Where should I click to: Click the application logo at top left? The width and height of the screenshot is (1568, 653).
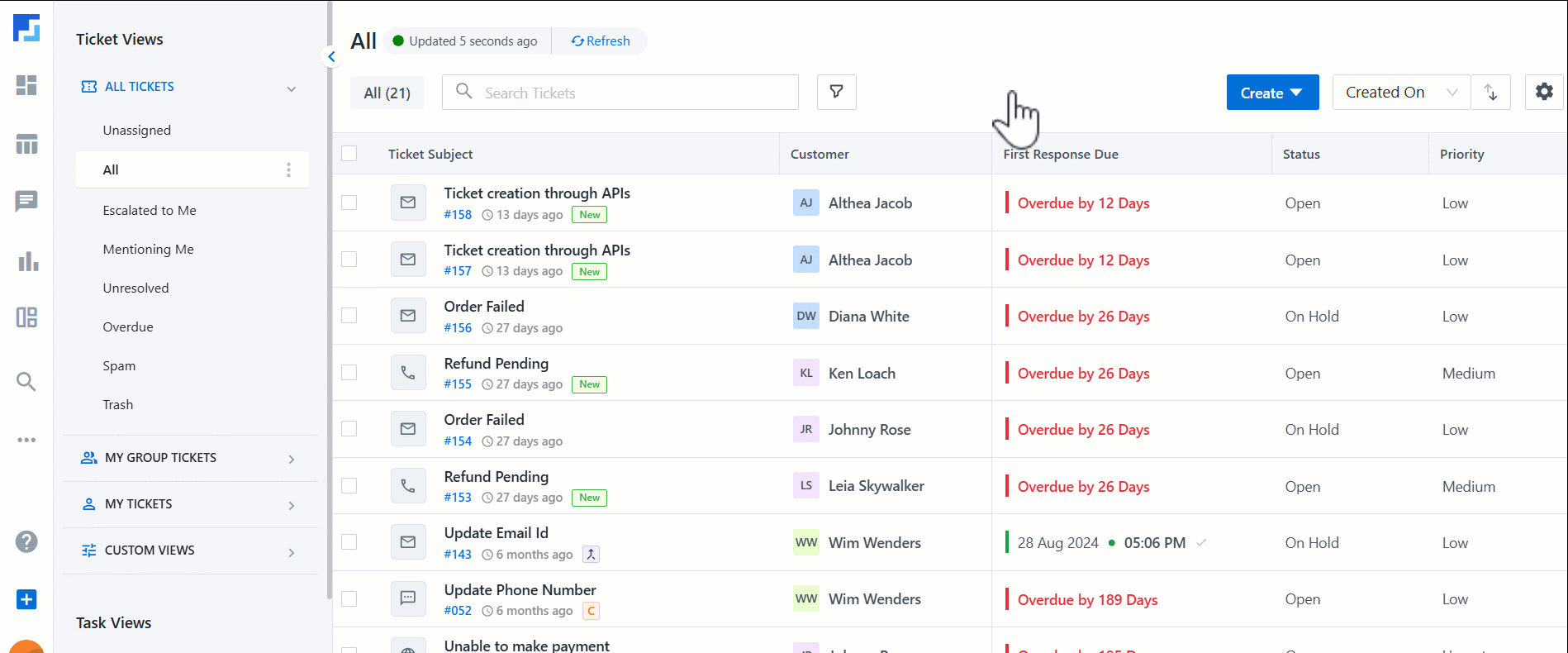point(26,28)
